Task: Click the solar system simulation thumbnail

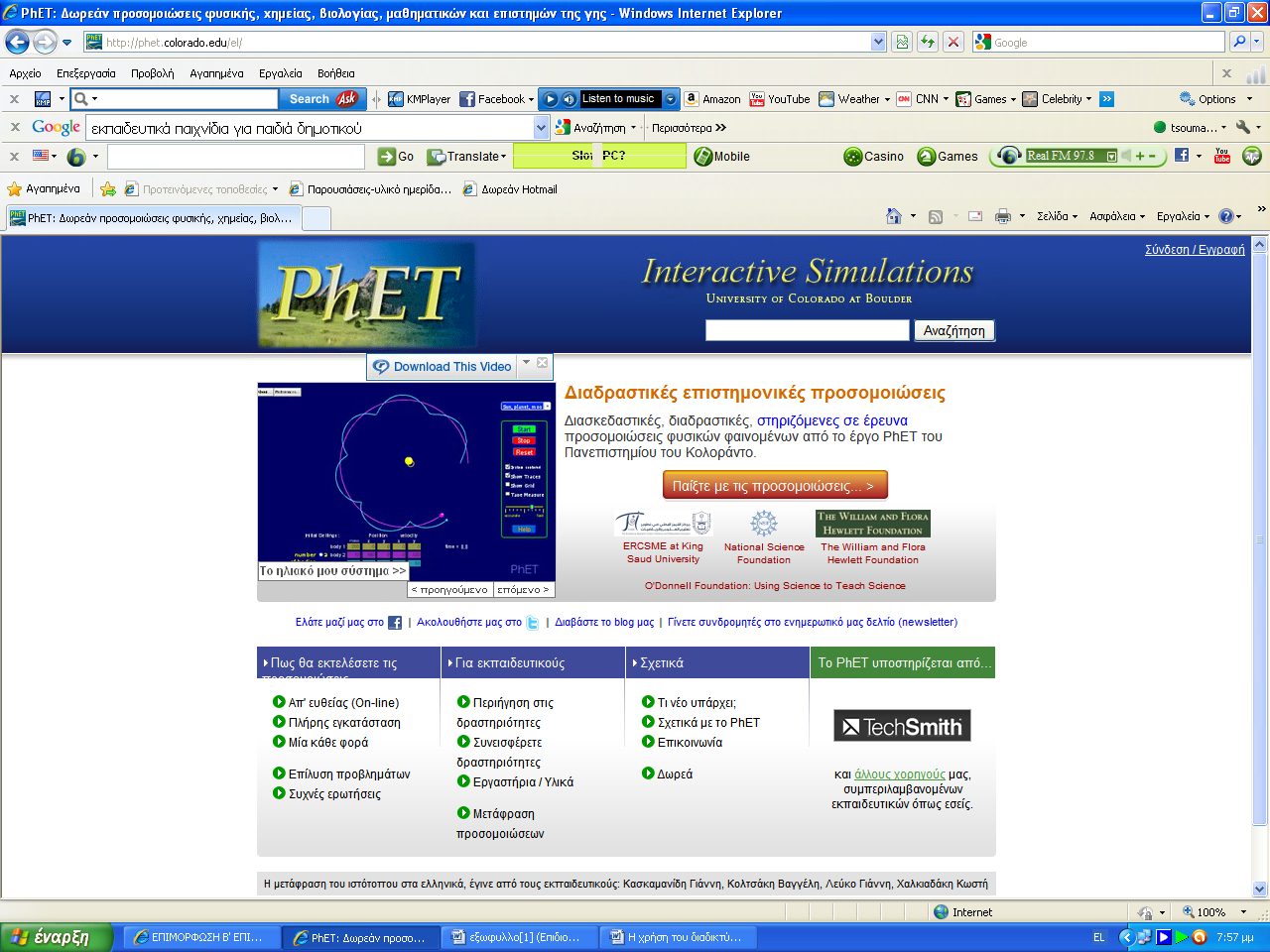Action: (x=406, y=482)
